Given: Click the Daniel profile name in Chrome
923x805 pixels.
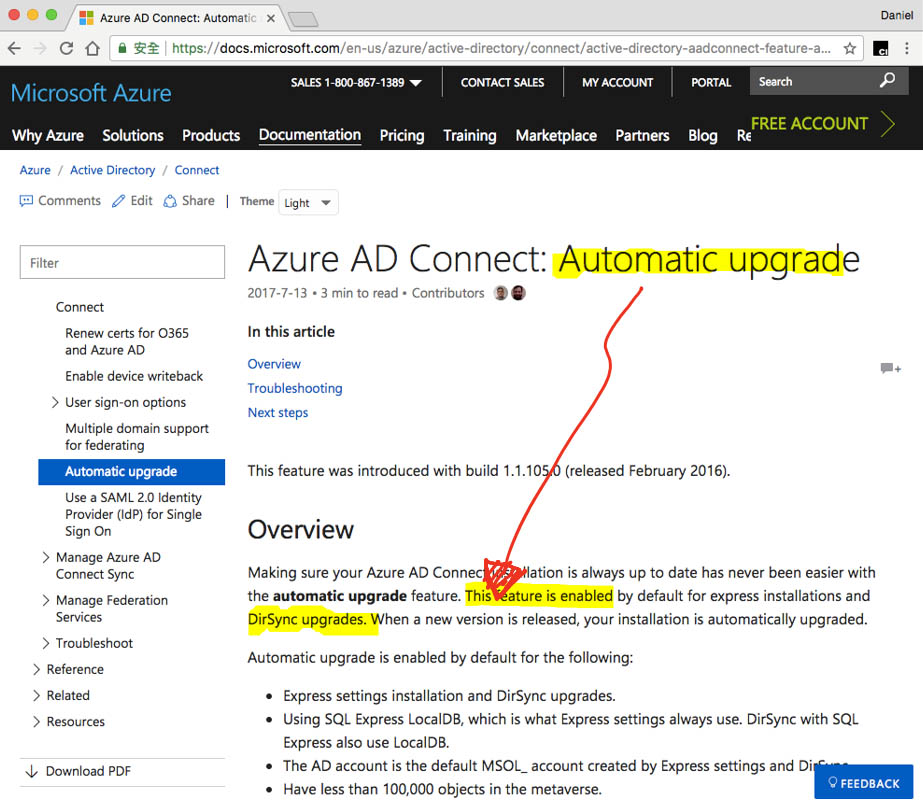Looking at the screenshot, I should click(x=897, y=15).
